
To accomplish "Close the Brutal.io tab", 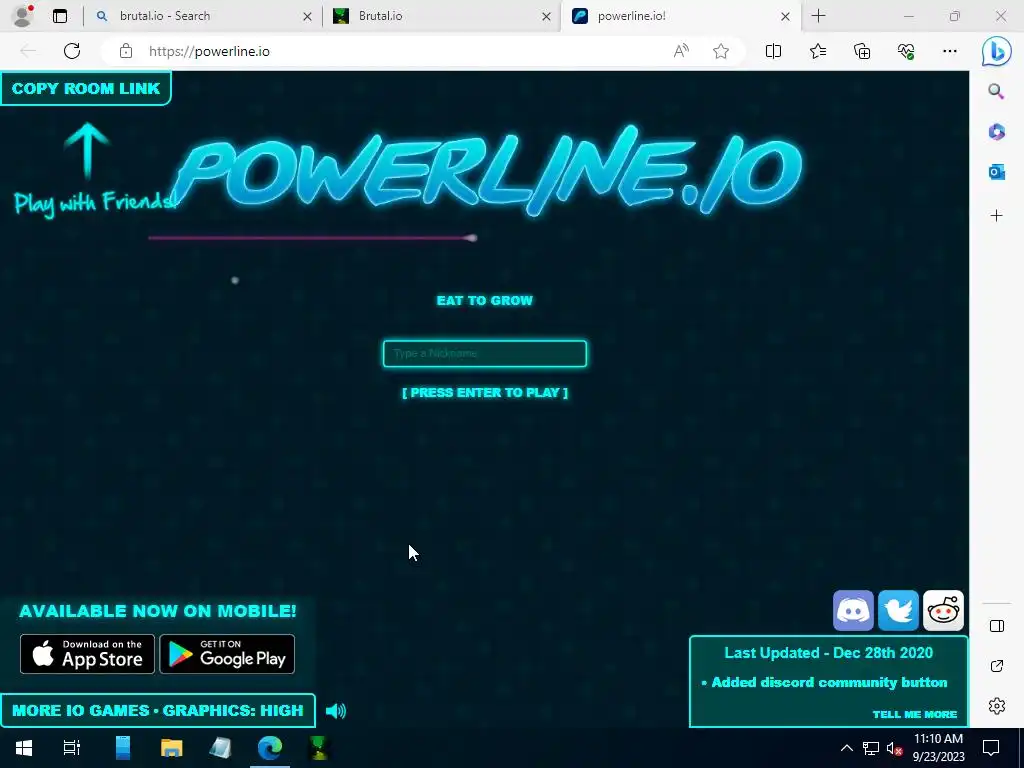I will coord(546,17).
